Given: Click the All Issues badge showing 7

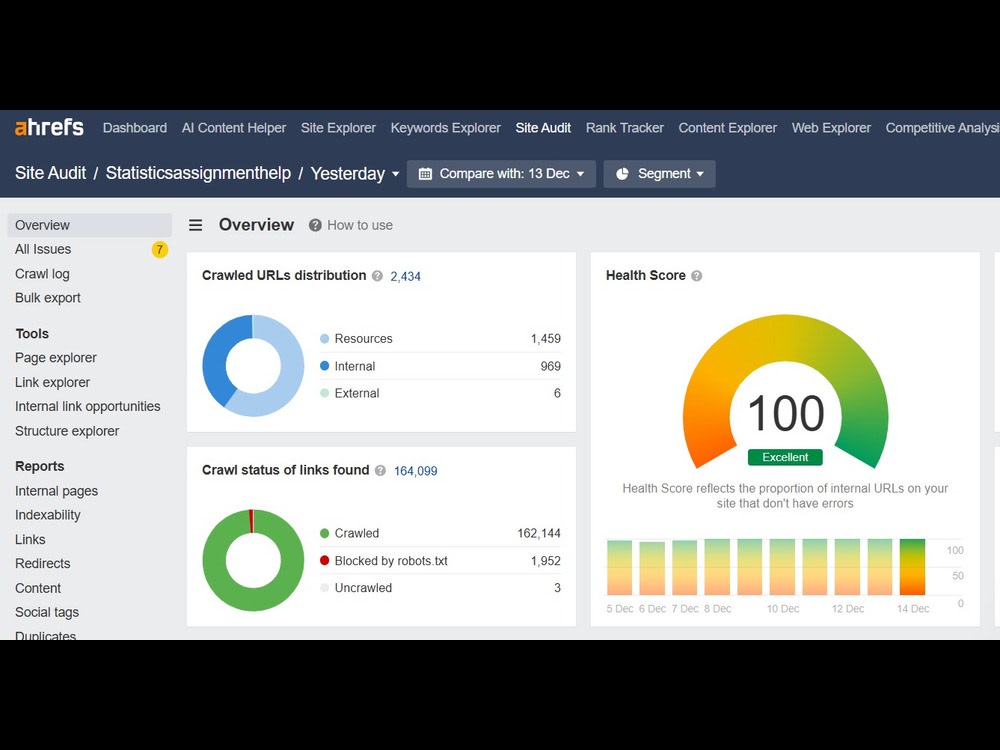Looking at the screenshot, I should coord(159,249).
